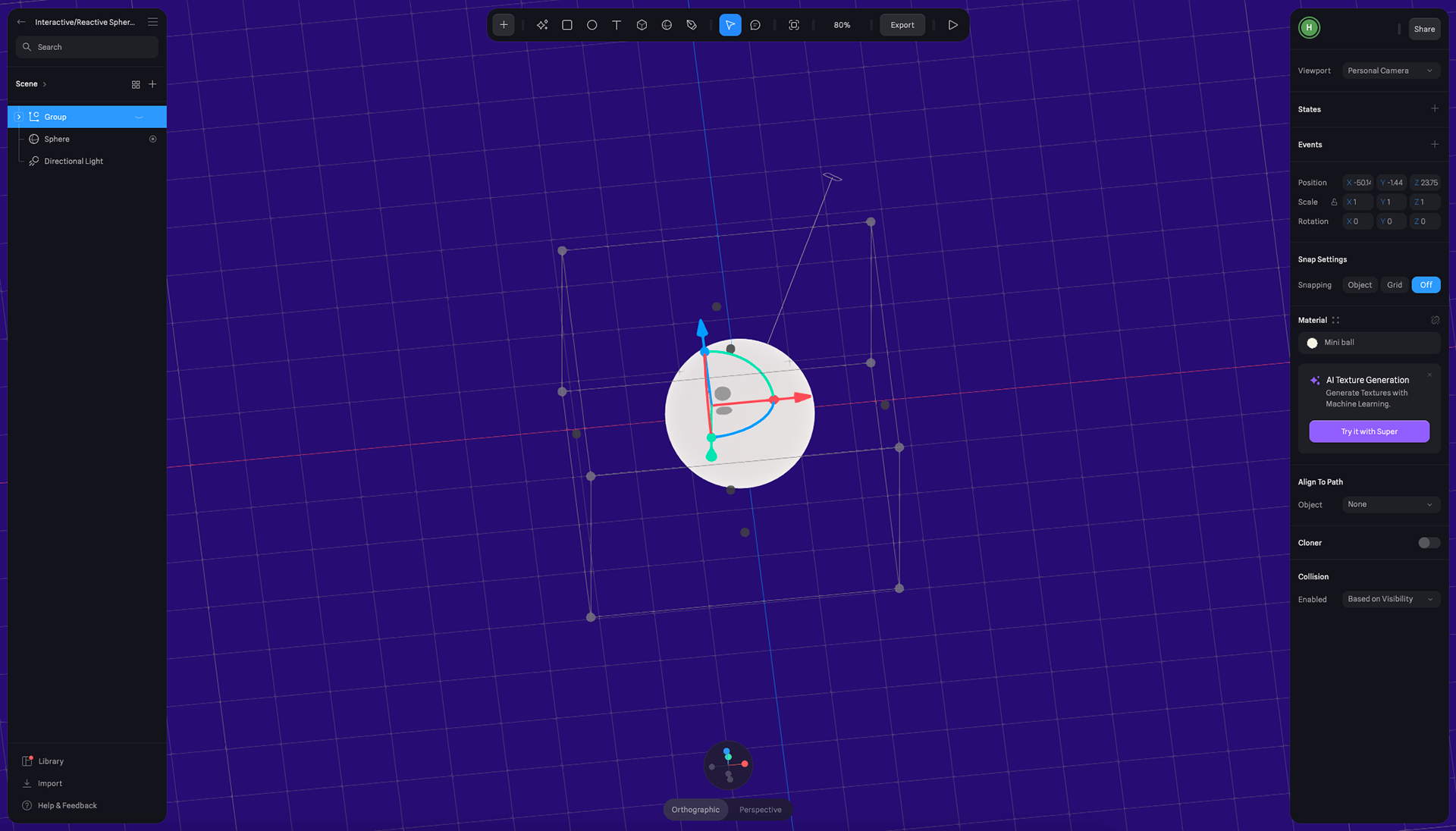Viewport: 1456px width, 831px height.
Task: Select the Text tool
Action: coord(617,25)
